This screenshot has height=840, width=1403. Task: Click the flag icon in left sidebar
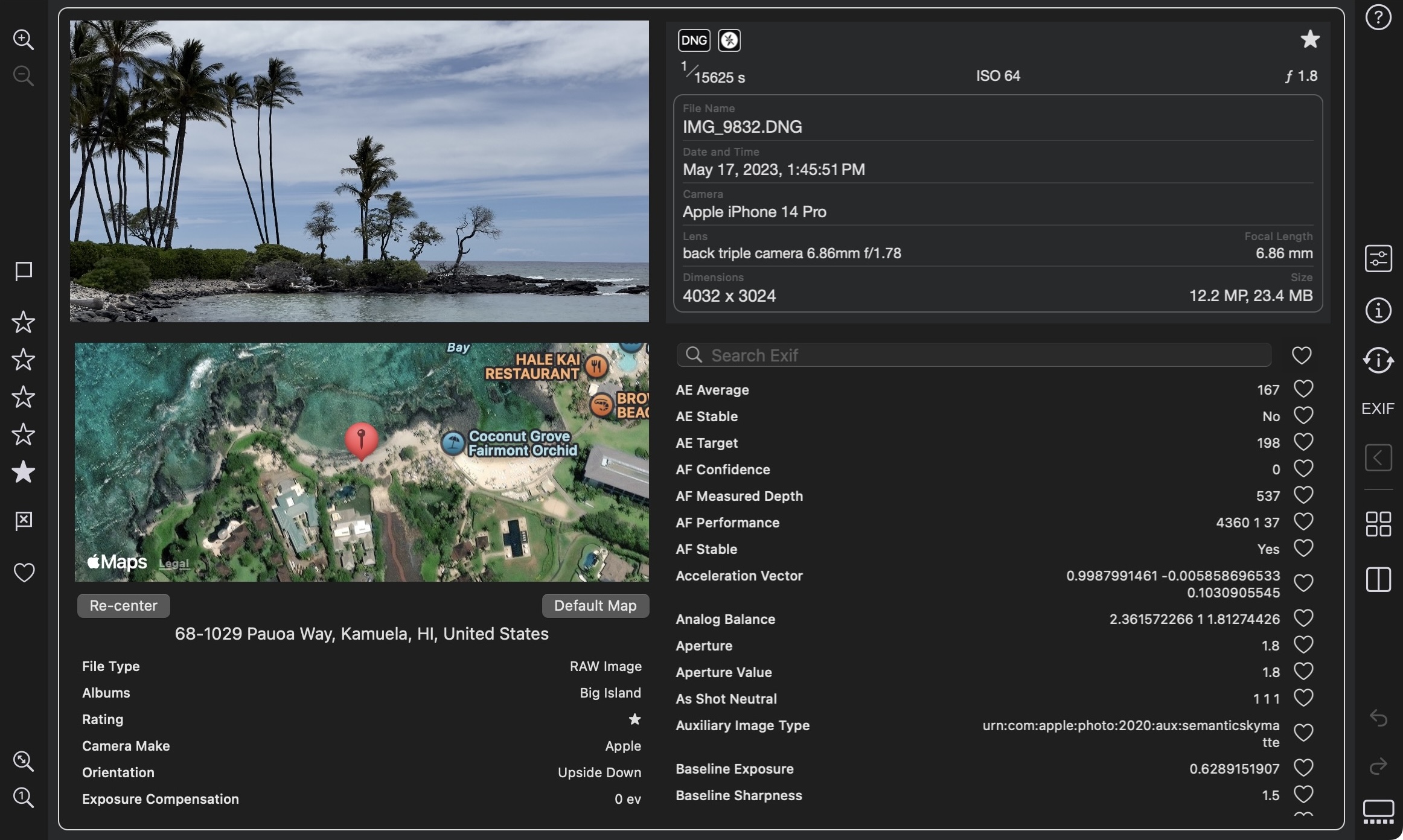tap(23, 271)
